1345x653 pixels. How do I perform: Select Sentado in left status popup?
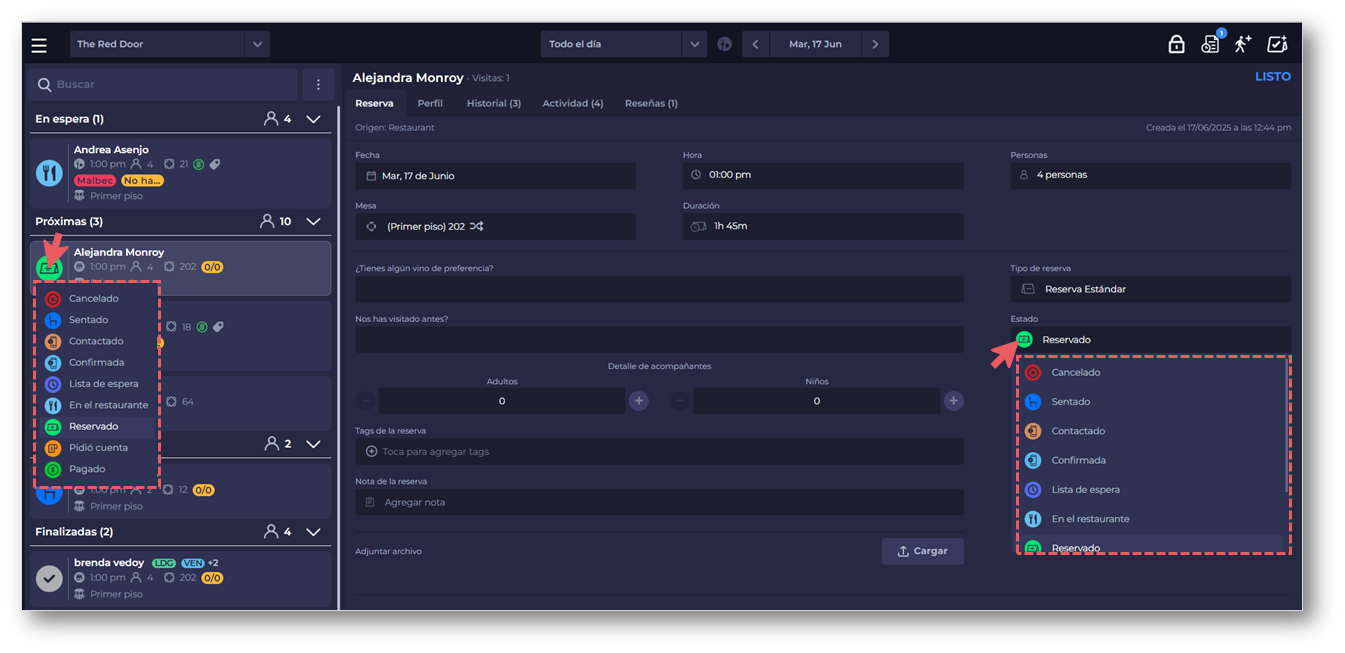[x=97, y=319]
